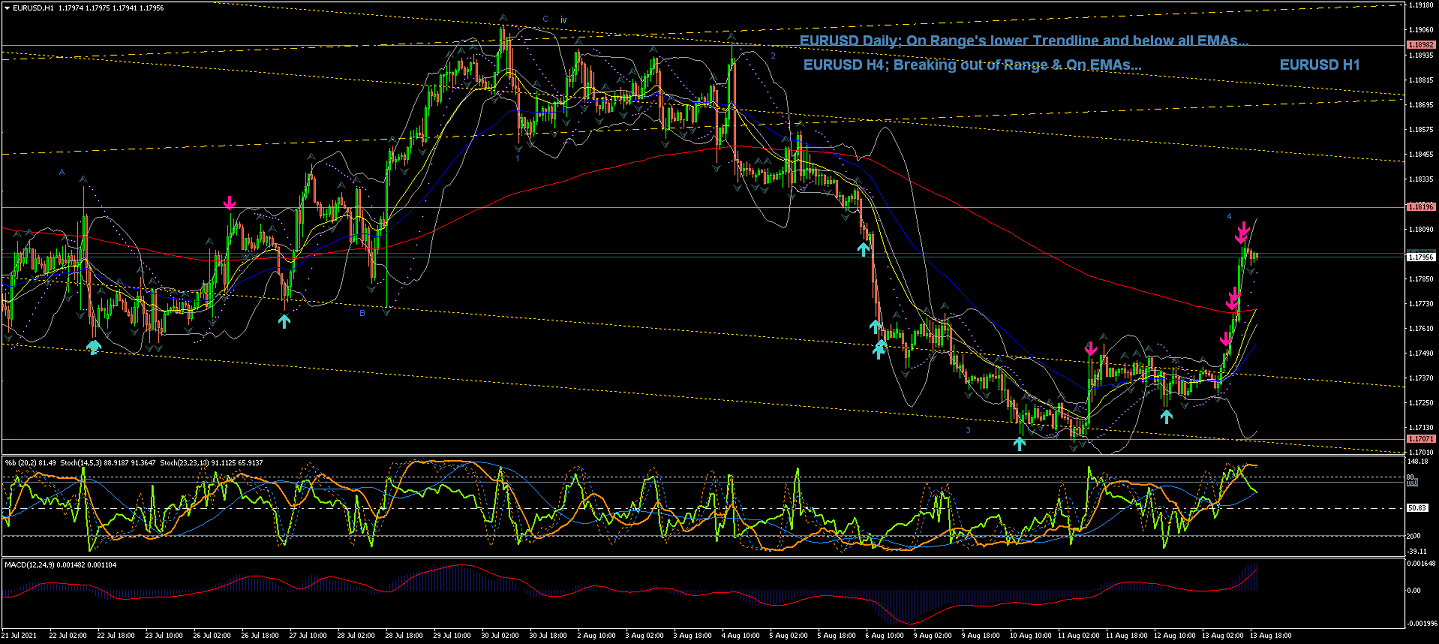Click the cyan up arrow near 12 Aug dip
1439x644 pixels.
1166,415
